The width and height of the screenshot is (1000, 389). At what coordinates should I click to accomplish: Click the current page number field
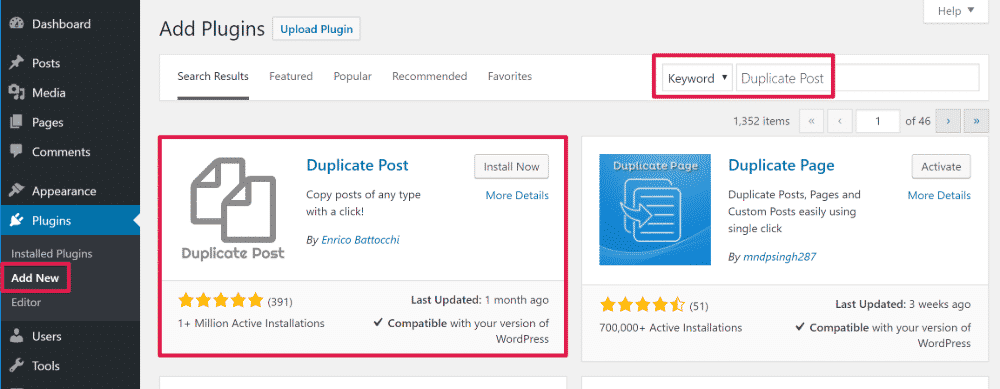tap(878, 121)
